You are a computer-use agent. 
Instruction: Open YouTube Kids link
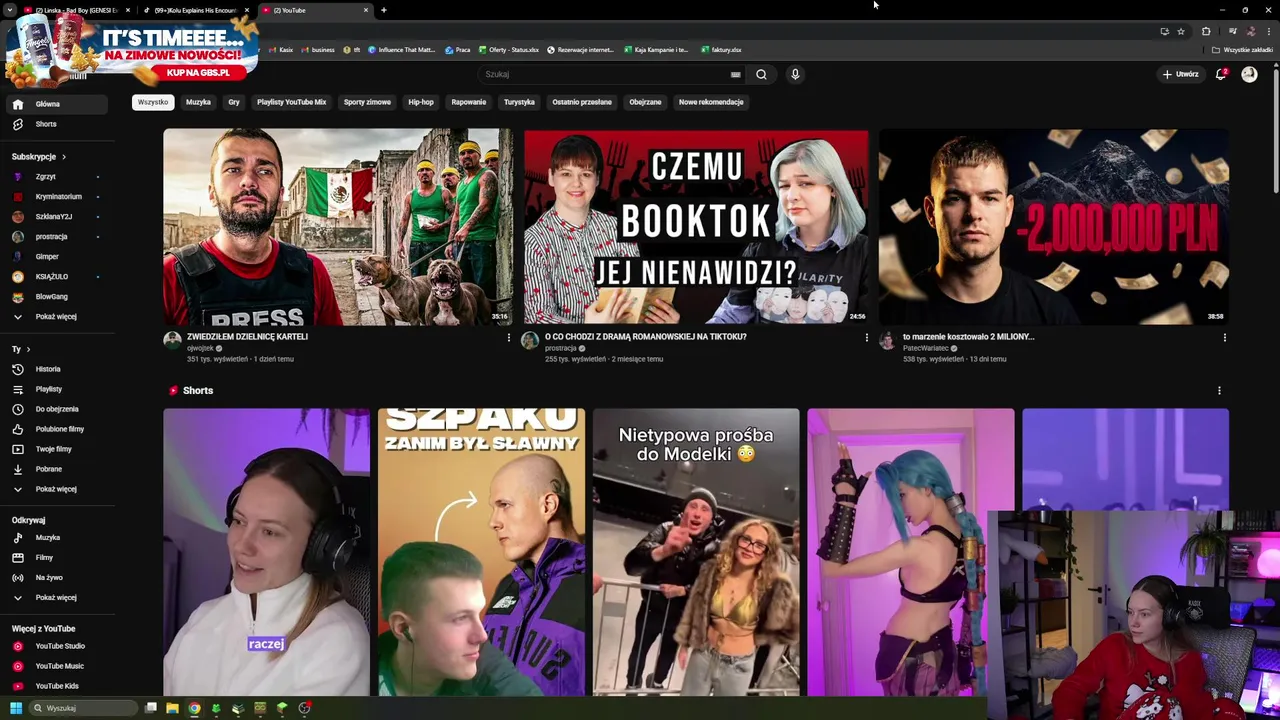point(55,686)
